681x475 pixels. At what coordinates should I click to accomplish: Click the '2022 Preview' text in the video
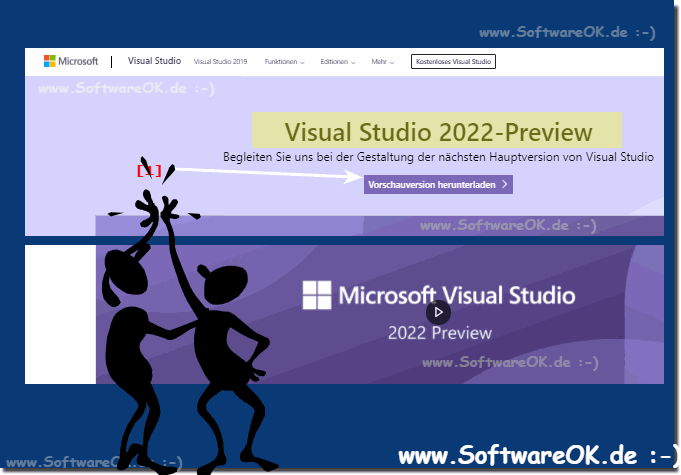(440, 333)
